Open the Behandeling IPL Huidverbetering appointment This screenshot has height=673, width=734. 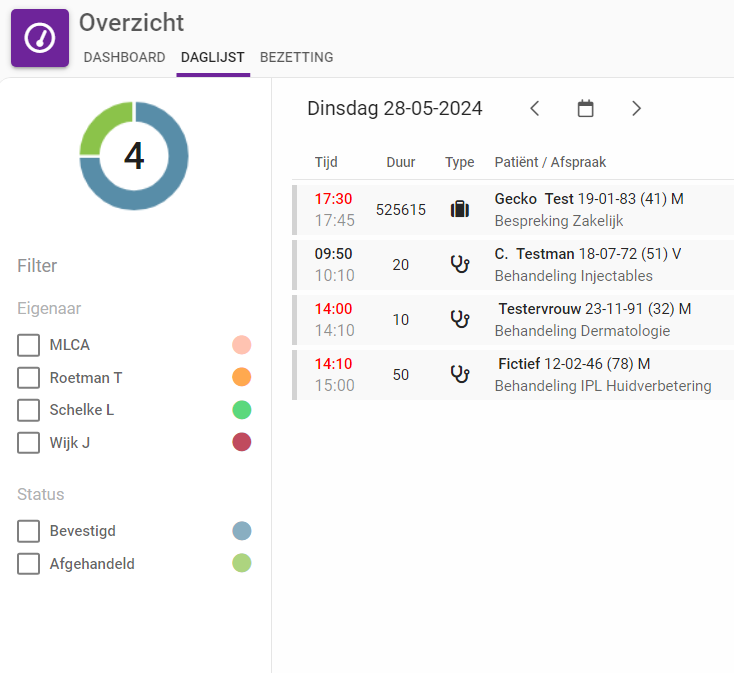click(603, 385)
